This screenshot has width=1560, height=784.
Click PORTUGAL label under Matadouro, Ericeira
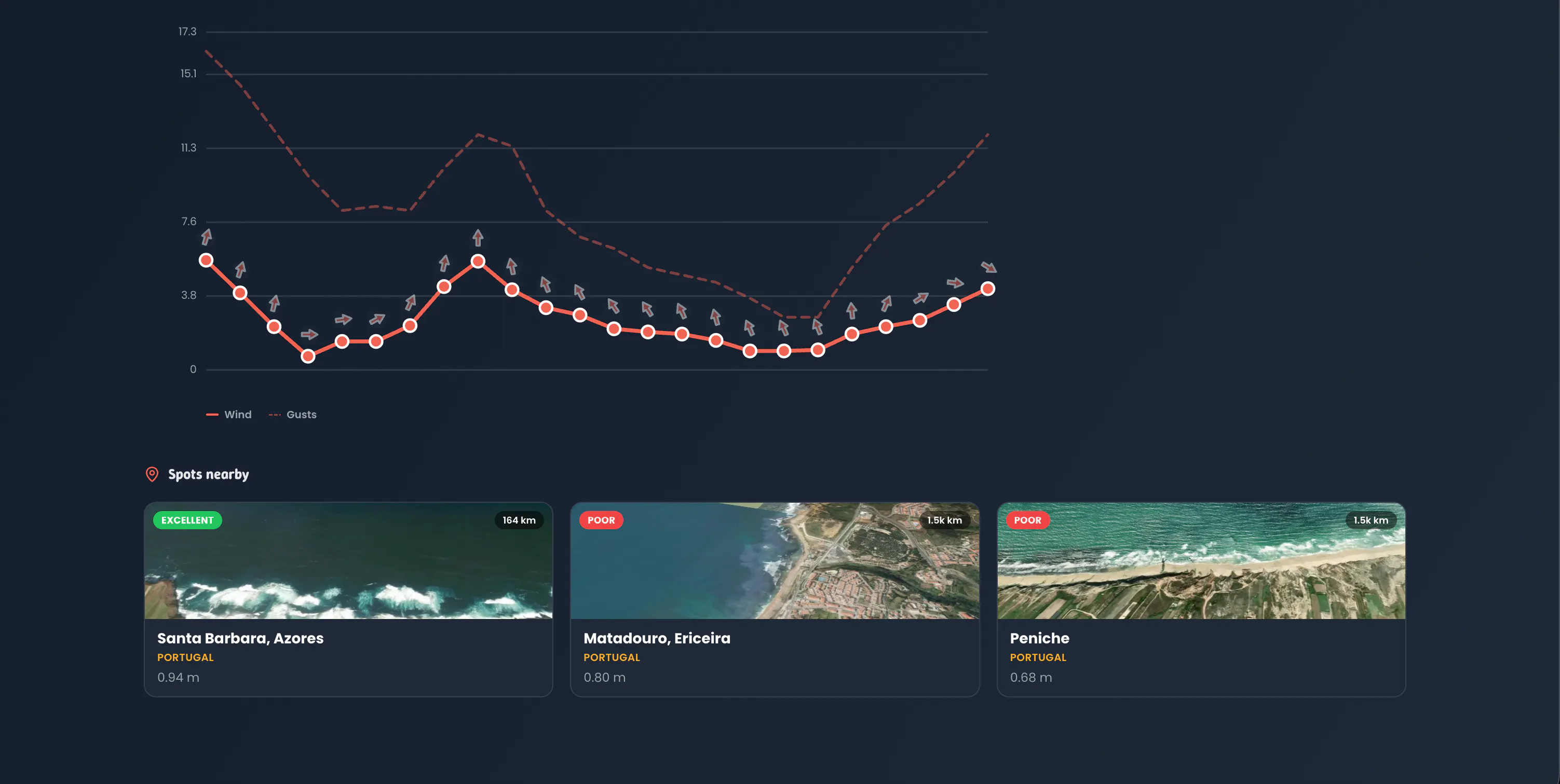coord(612,657)
